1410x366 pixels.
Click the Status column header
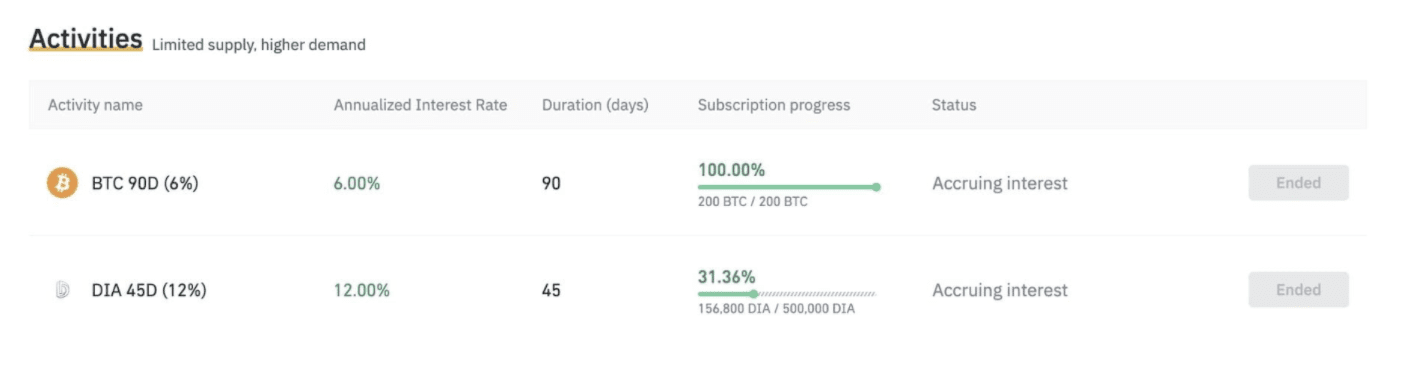tap(954, 105)
